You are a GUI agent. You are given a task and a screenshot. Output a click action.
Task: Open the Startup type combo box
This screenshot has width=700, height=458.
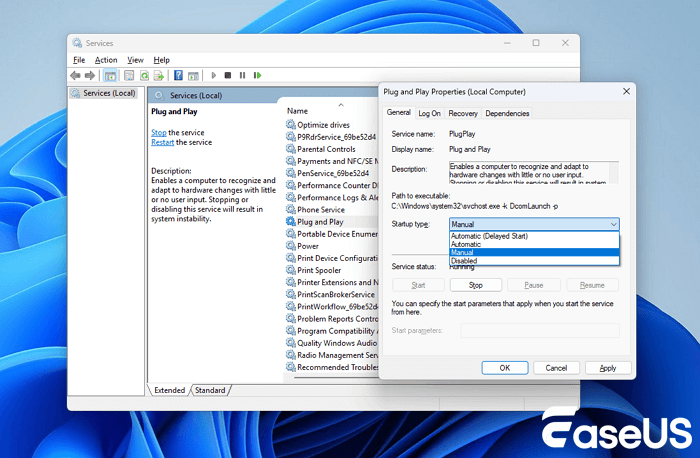pyautogui.click(x=534, y=224)
